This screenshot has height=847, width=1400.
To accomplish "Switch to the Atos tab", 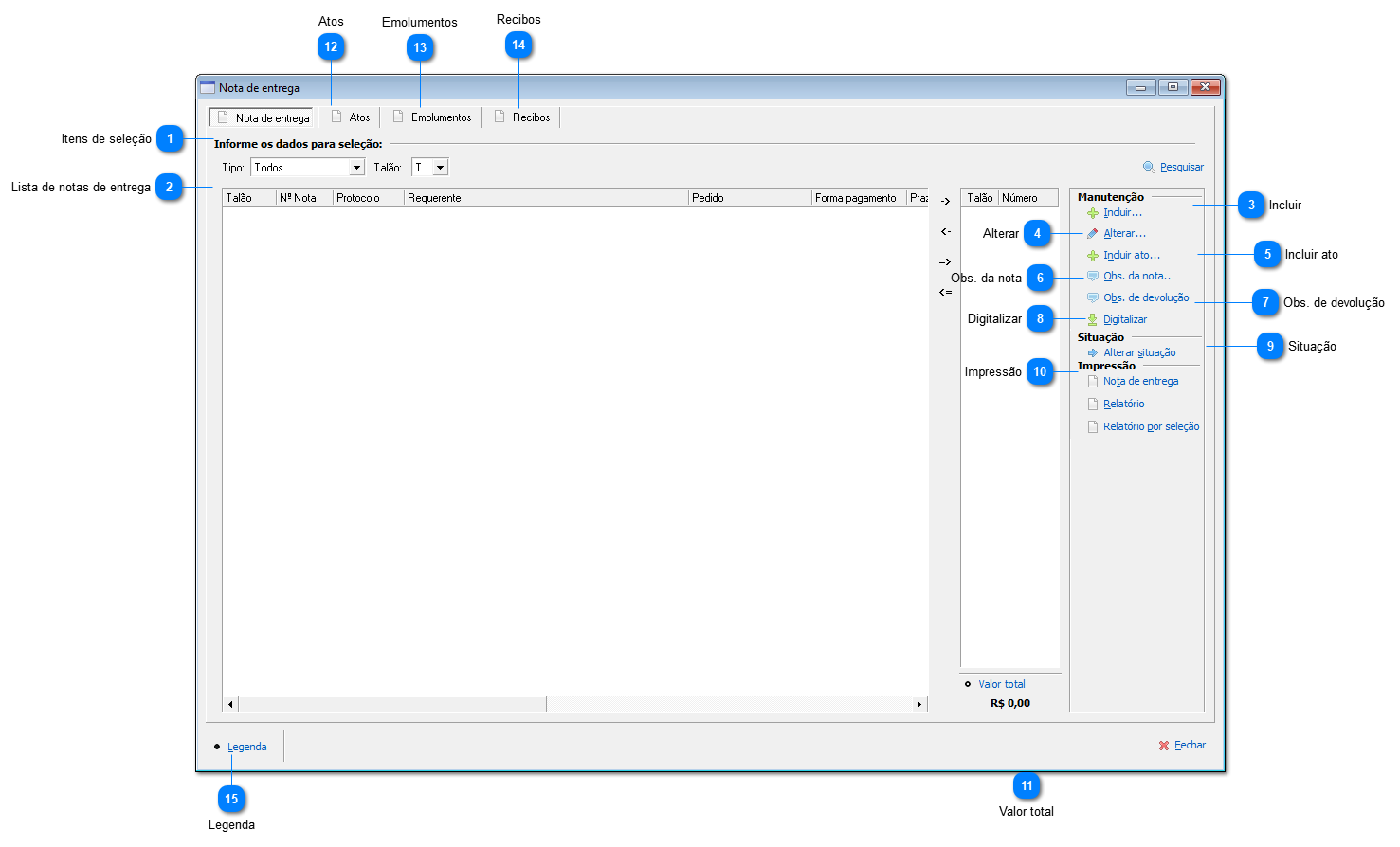I will [x=350, y=117].
